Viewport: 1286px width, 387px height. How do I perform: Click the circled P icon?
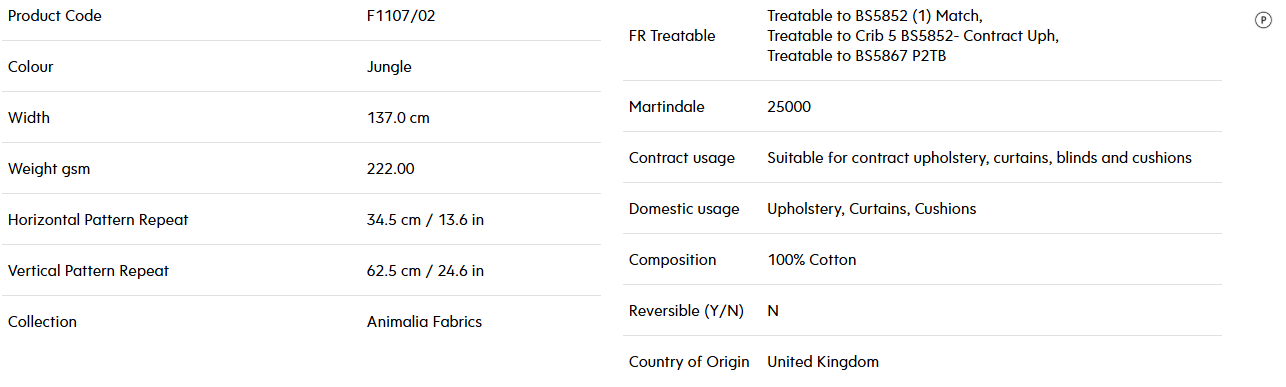pos(1262,20)
